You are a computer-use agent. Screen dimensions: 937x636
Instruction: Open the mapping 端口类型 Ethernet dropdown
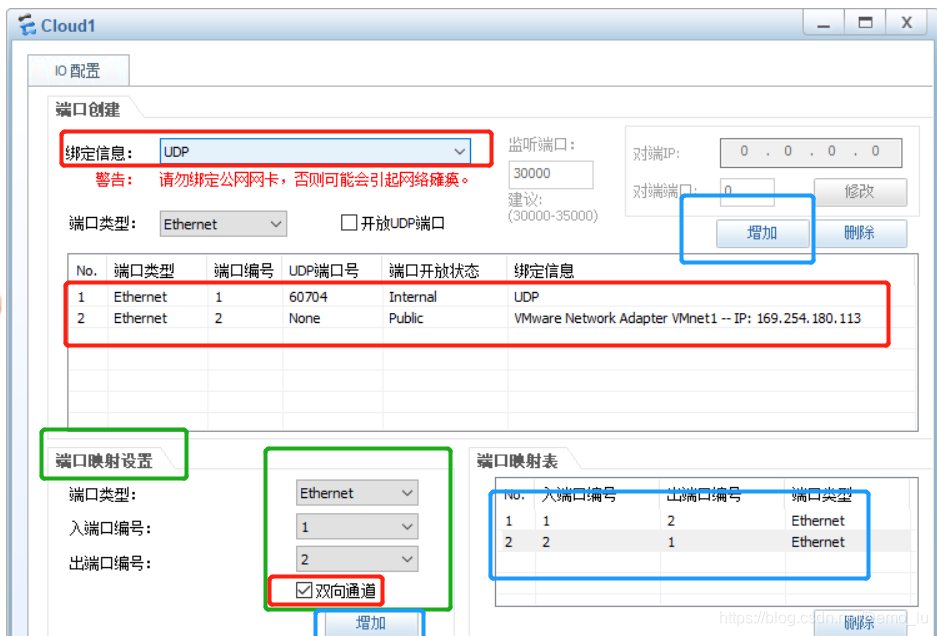tap(357, 493)
